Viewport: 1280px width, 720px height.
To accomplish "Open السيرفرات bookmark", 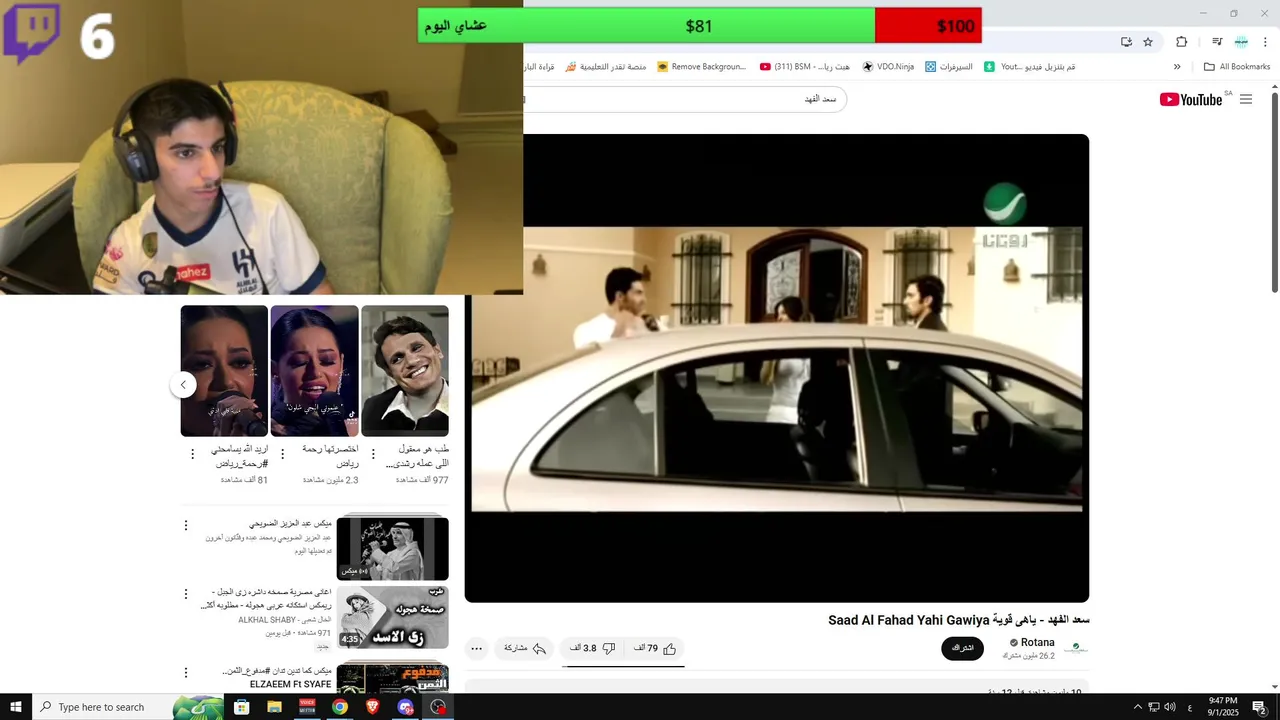I will (948, 67).
